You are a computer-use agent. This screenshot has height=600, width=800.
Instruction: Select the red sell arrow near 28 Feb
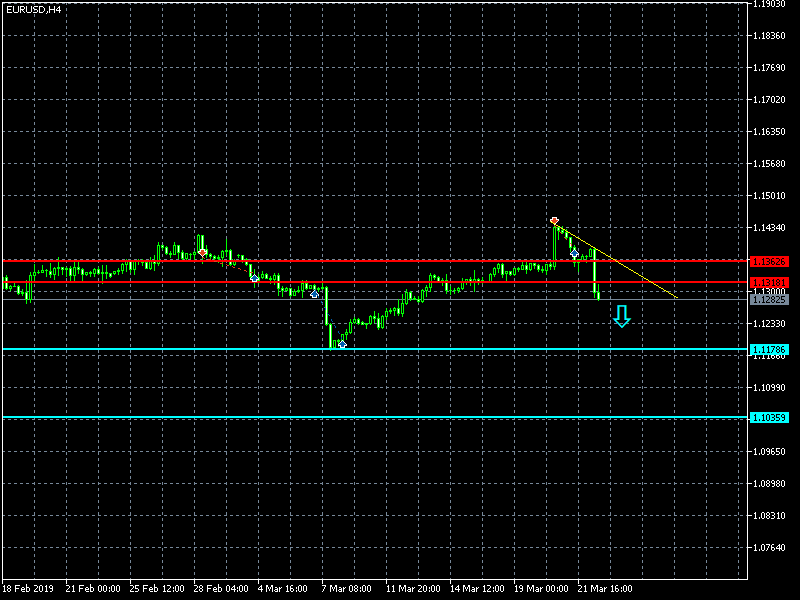pyautogui.click(x=203, y=253)
